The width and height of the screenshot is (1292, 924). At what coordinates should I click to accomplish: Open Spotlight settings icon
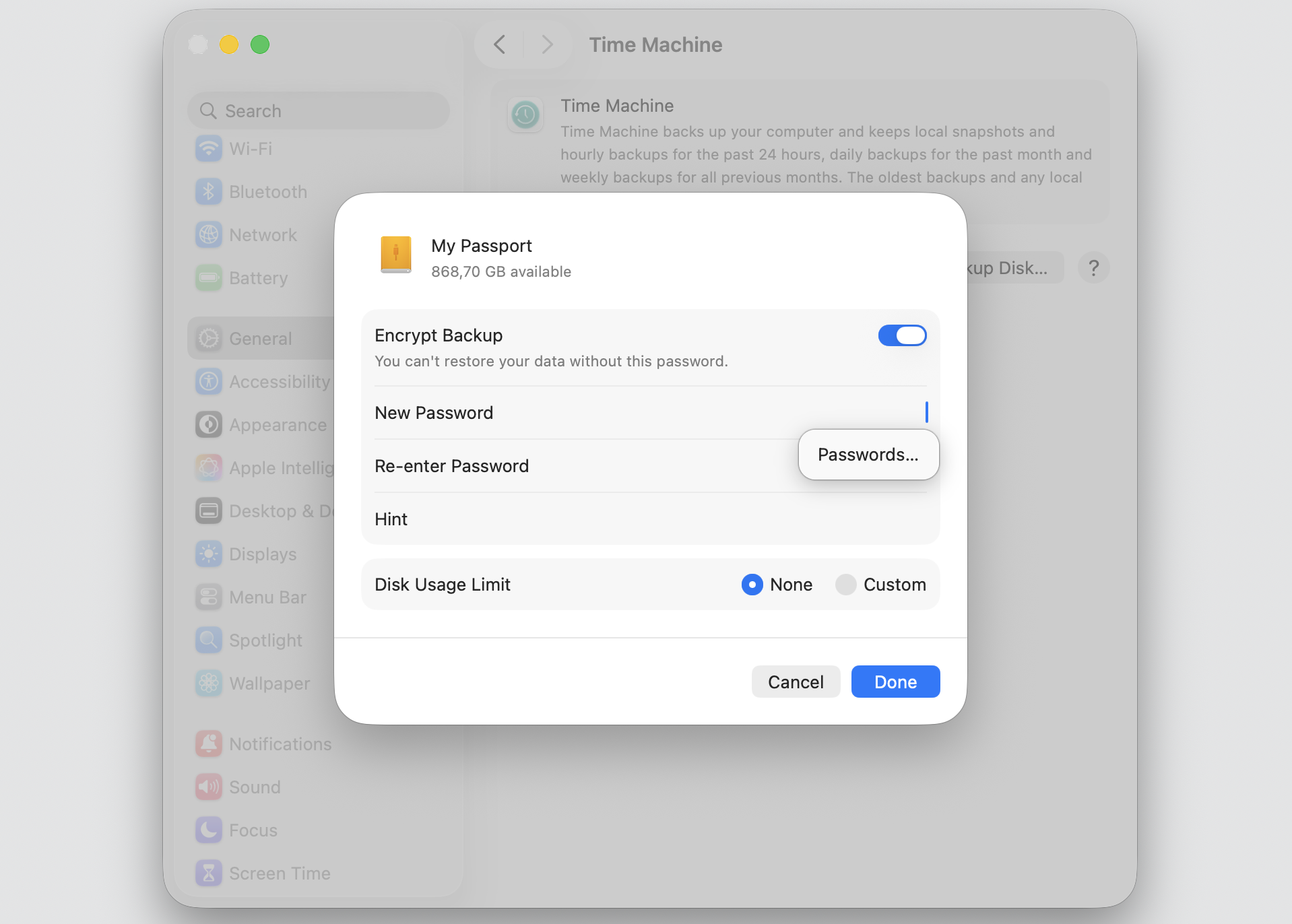pyautogui.click(x=209, y=640)
